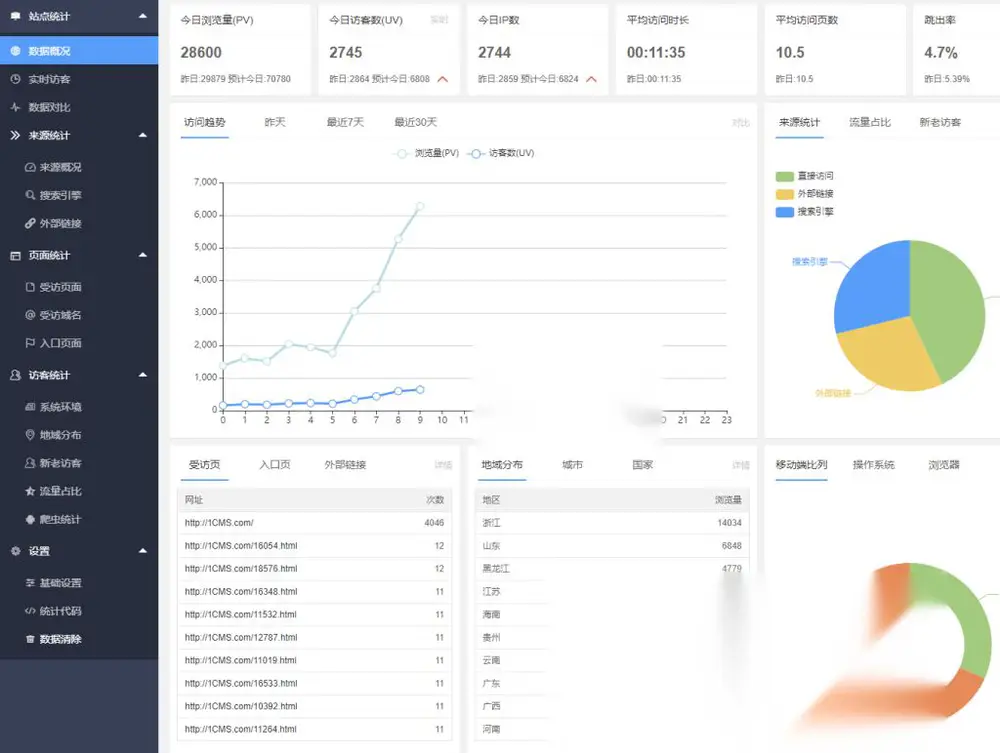Click the flag icon beside 入口页面
The height and width of the screenshot is (753, 1000).
[30, 343]
